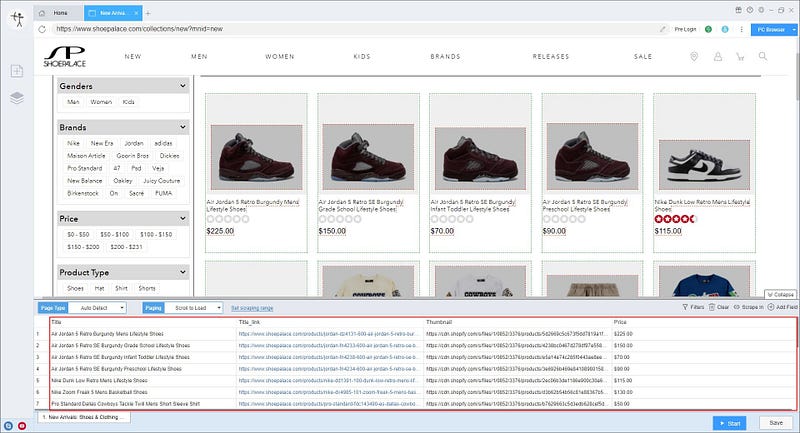Select the adidas brand filter
This screenshot has height=433, width=800.
tap(163, 143)
